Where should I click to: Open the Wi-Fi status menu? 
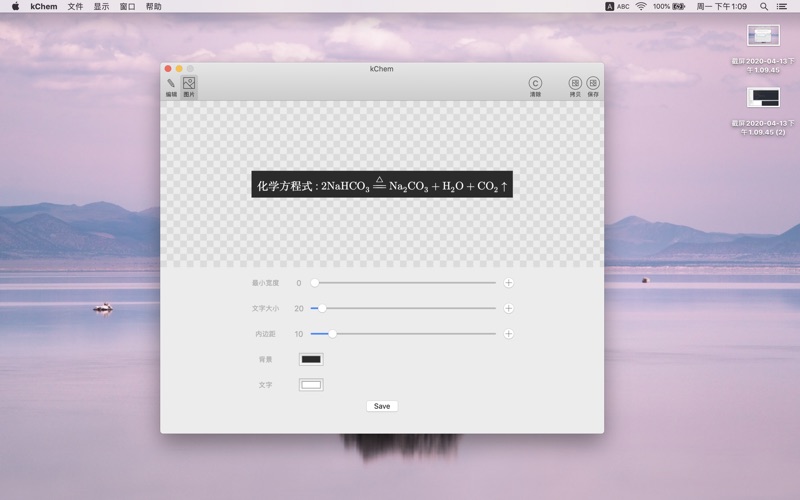coord(641,6)
